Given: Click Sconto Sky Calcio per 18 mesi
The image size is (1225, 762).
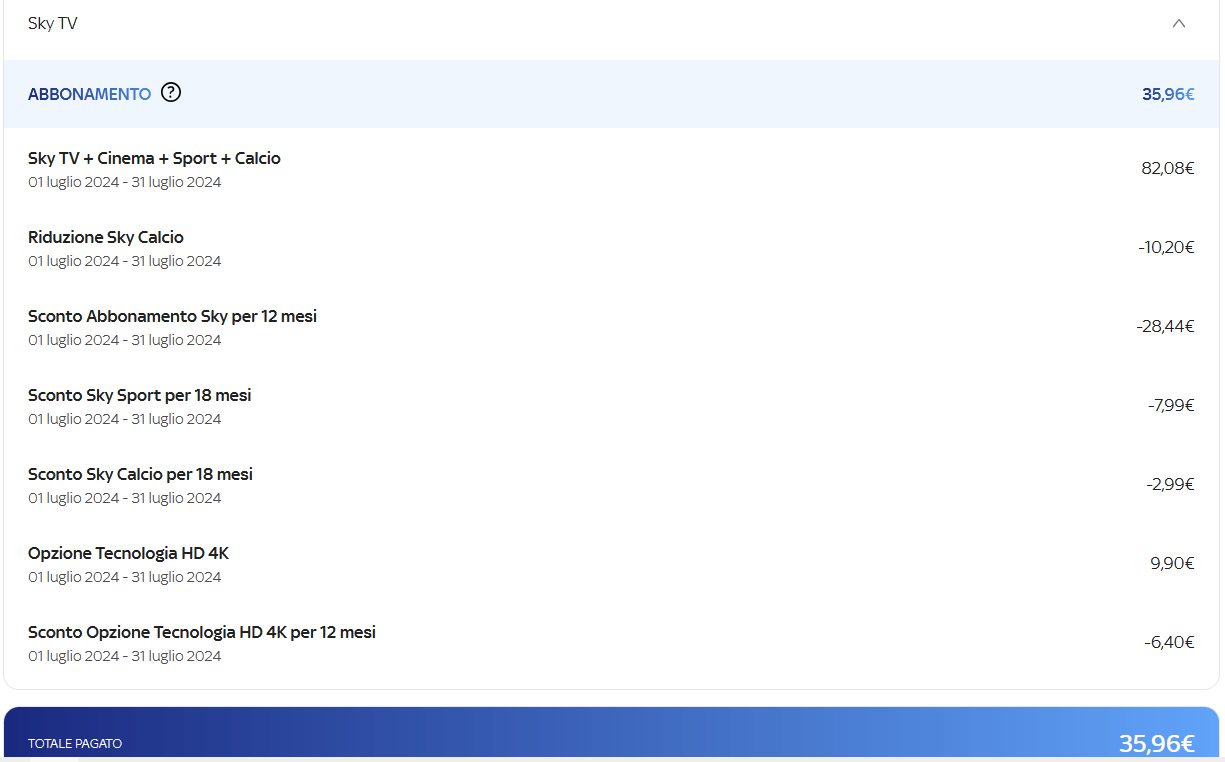Looking at the screenshot, I should [140, 474].
